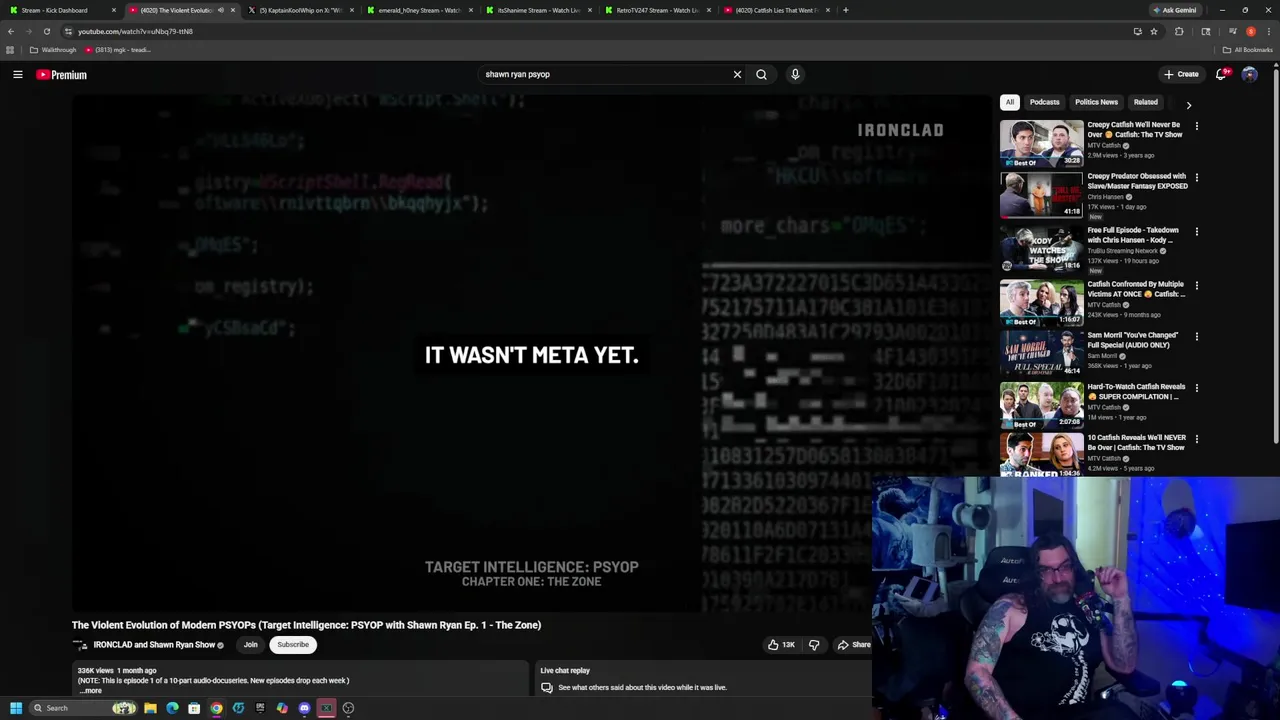Bookmark this page with star icon
The image size is (1280, 720).
click(1154, 31)
